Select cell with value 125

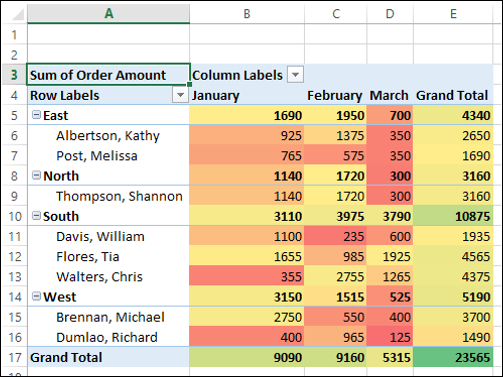click(390, 337)
